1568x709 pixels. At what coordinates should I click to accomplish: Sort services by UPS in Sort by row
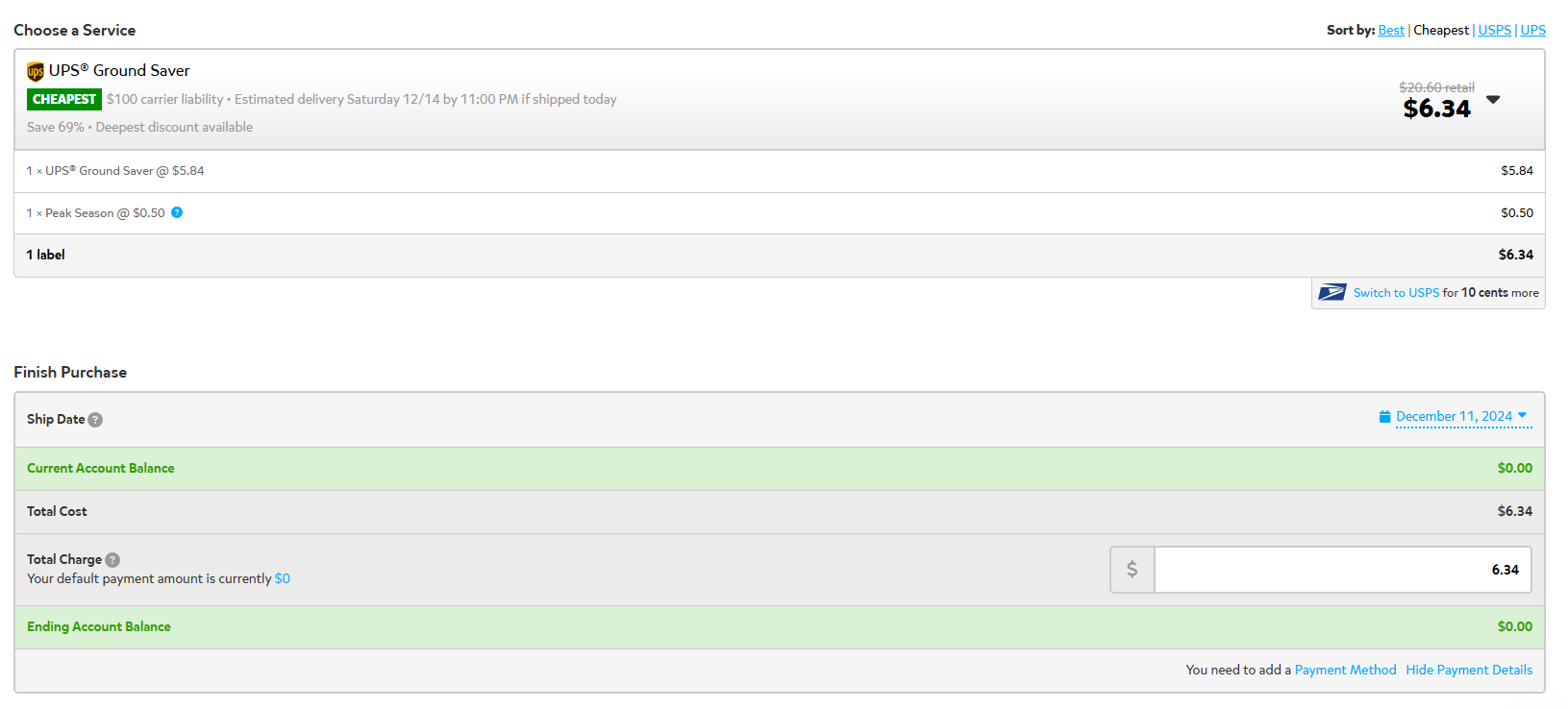tap(1533, 30)
